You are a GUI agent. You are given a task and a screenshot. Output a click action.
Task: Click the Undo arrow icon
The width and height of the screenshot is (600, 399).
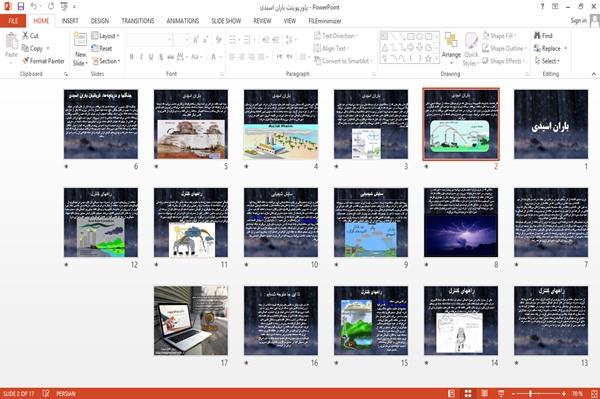coord(34,7)
